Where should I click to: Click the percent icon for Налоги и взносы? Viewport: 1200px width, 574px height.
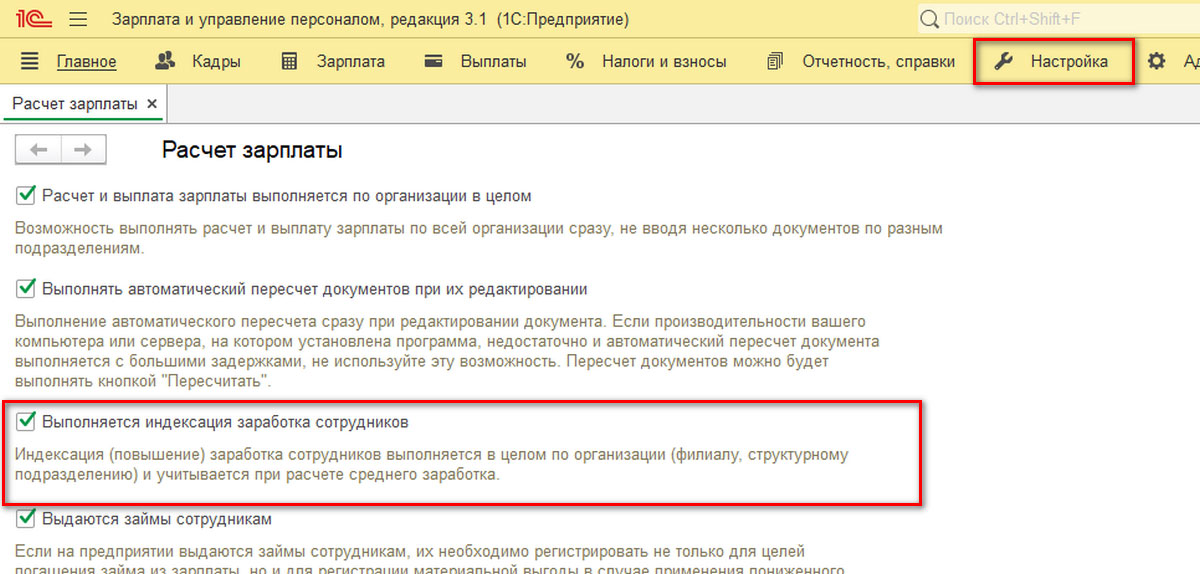(x=574, y=61)
